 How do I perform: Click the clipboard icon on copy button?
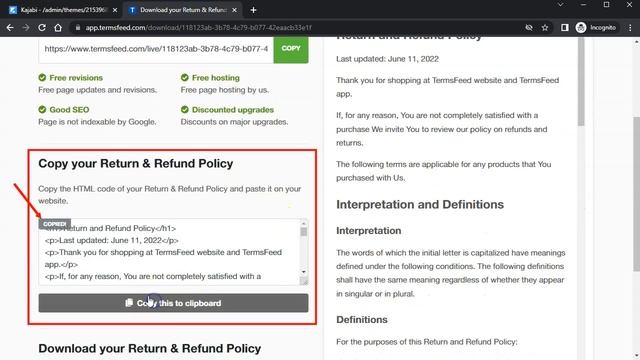[129, 303]
